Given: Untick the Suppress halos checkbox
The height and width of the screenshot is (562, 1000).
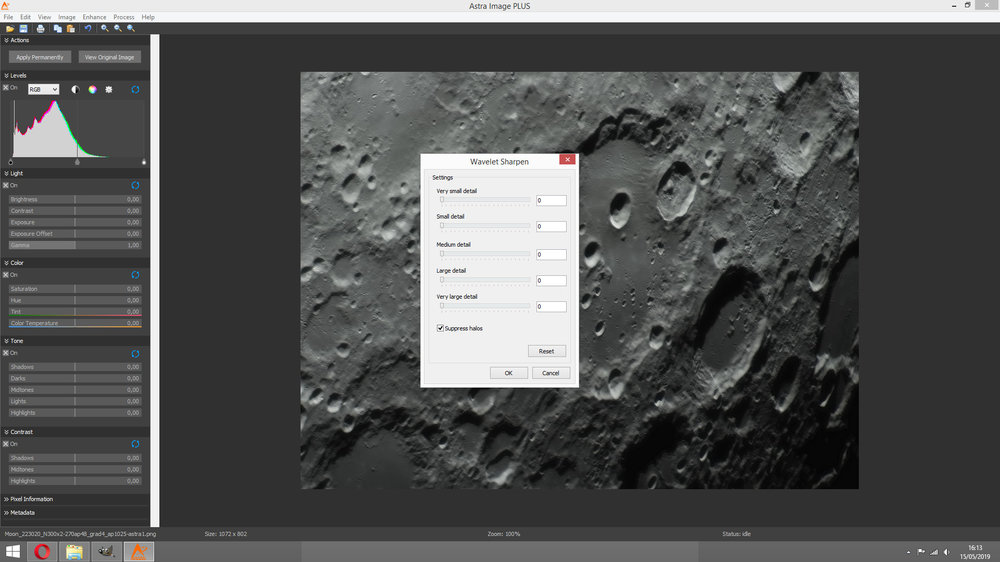Looking at the screenshot, I should pyautogui.click(x=440, y=328).
